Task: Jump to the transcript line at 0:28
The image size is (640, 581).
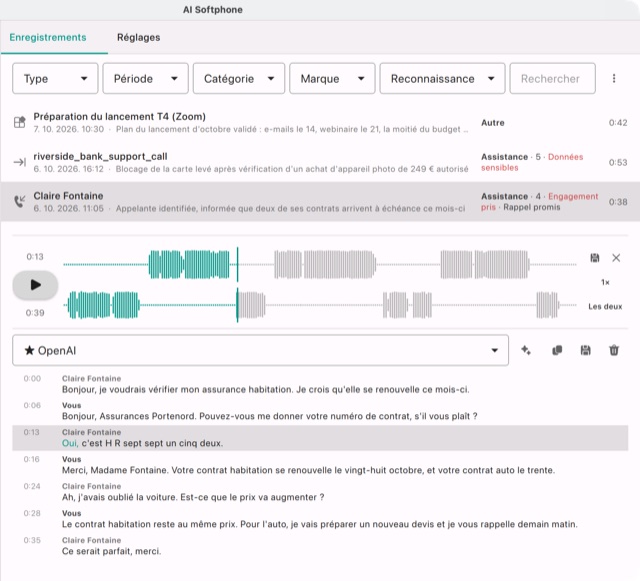Action: coord(320,519)
